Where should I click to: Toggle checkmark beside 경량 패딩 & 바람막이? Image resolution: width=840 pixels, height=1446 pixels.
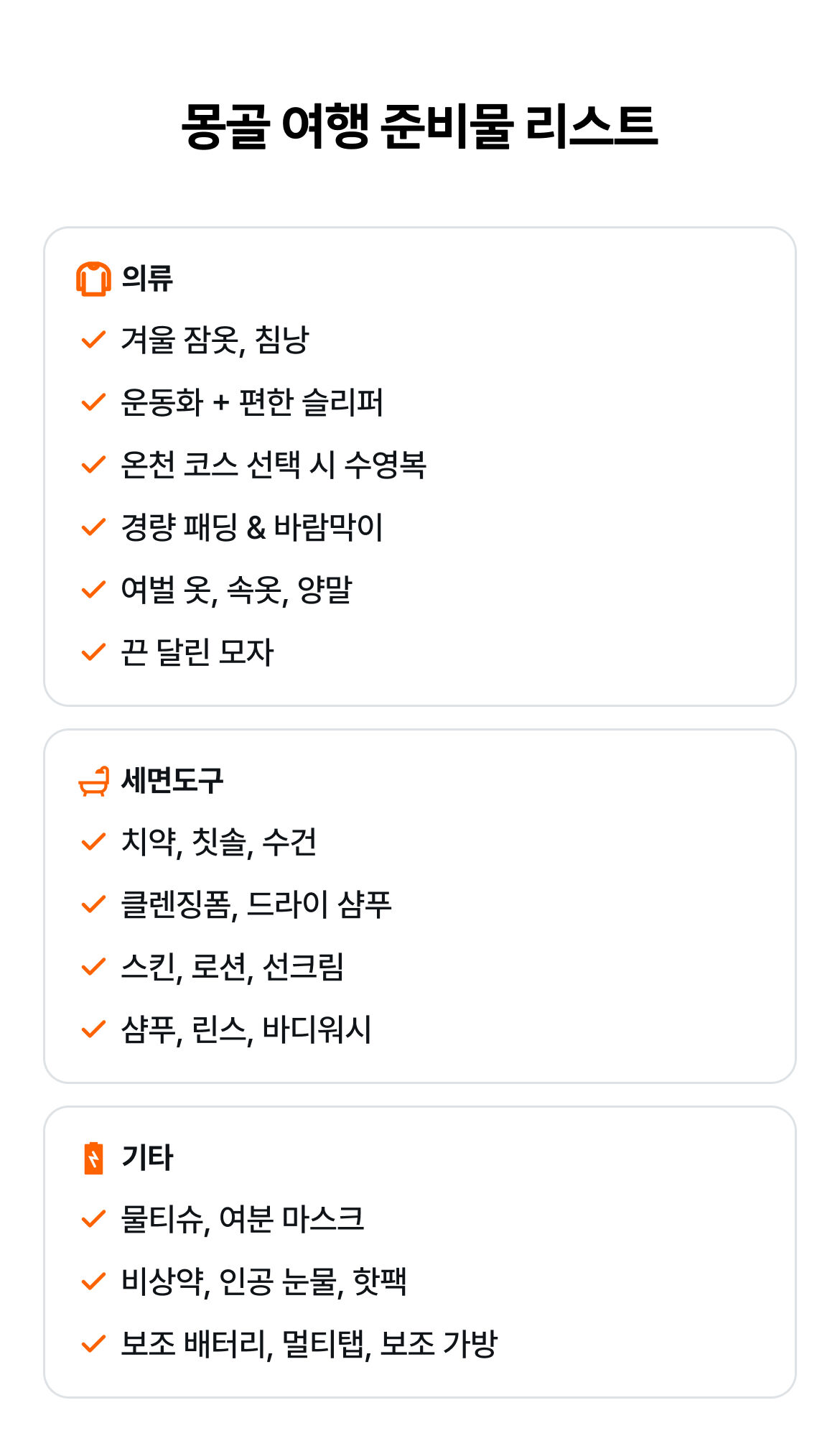point(93,527)
